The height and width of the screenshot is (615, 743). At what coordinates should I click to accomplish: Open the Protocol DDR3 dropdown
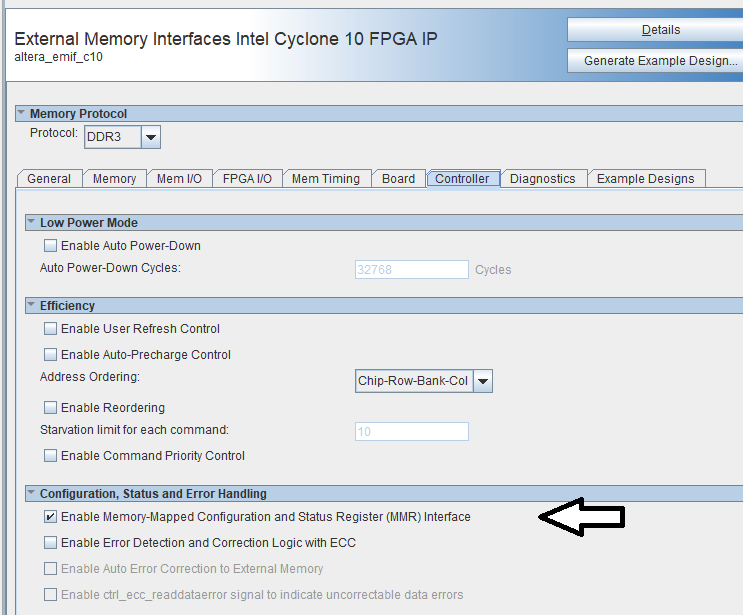tap(123, 137)
